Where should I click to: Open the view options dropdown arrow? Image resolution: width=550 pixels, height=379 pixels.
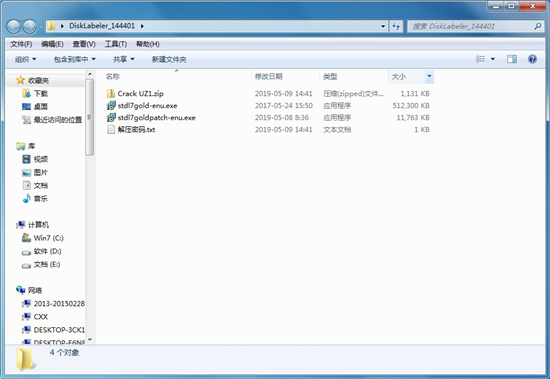pos(493,59)
